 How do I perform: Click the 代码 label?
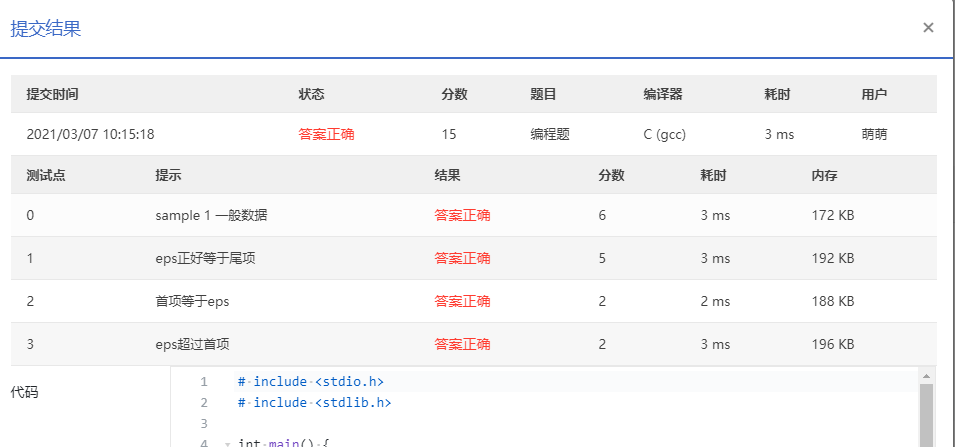click(x=24, y=392)
